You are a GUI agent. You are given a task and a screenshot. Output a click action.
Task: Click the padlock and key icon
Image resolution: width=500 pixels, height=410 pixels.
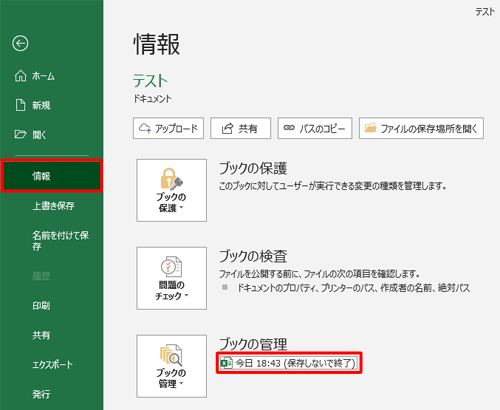coord(171,179)
